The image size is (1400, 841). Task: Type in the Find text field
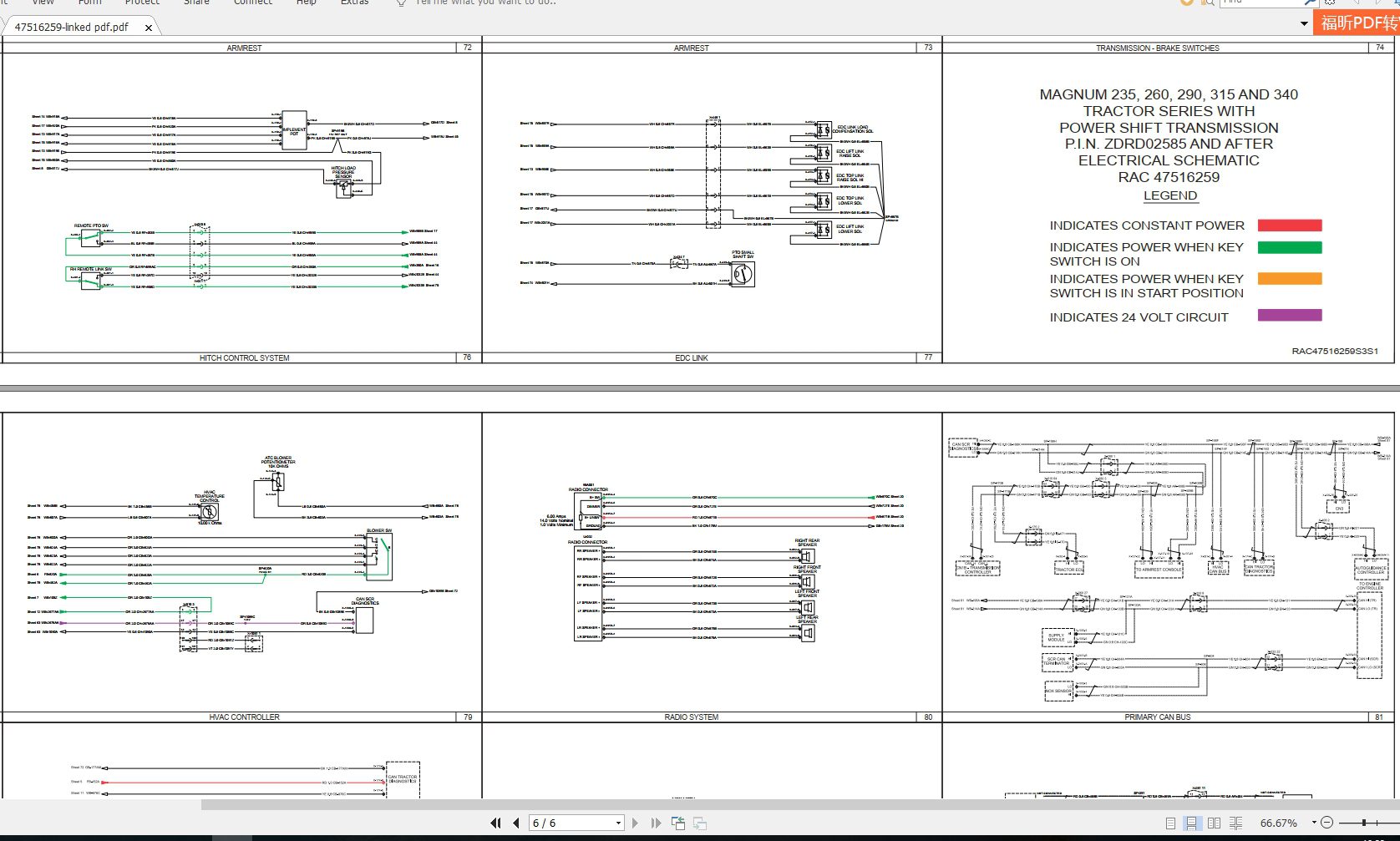[x=1261, y=3]
